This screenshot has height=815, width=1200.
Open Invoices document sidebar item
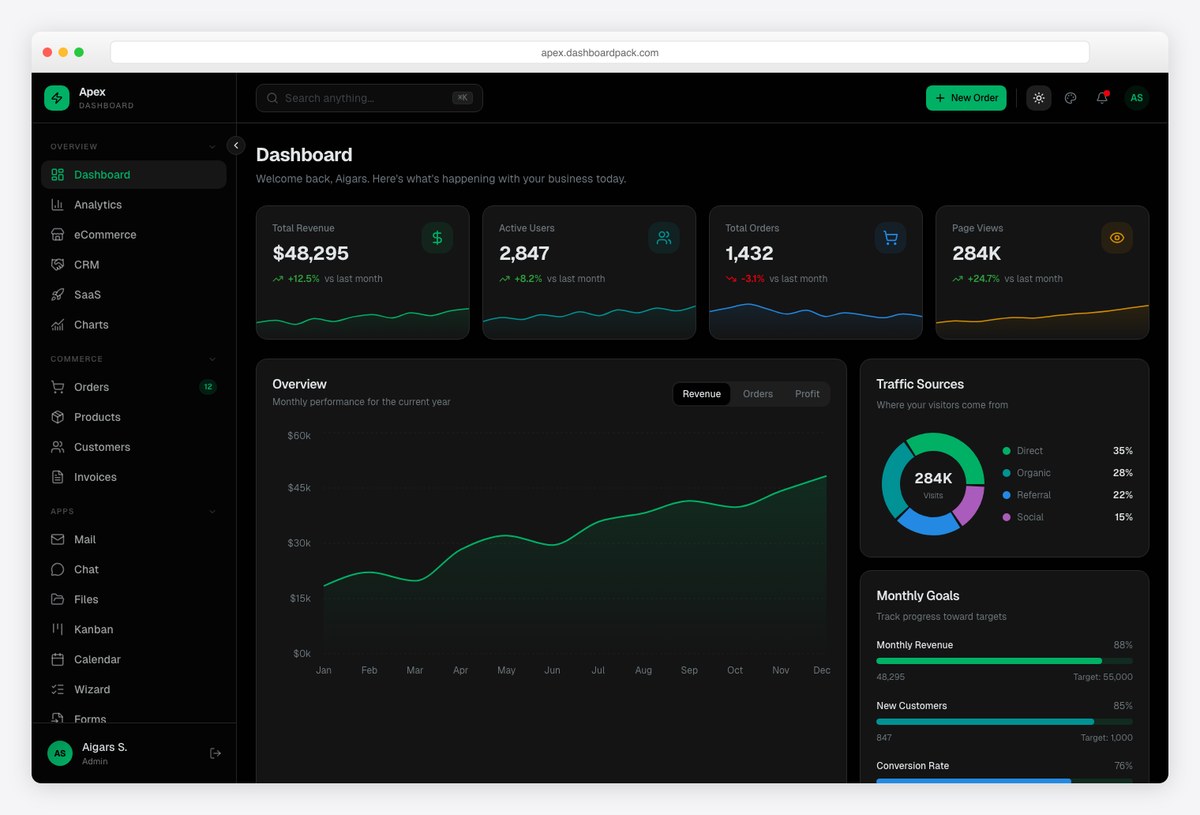pyautogui.click(x=134, y=477)
